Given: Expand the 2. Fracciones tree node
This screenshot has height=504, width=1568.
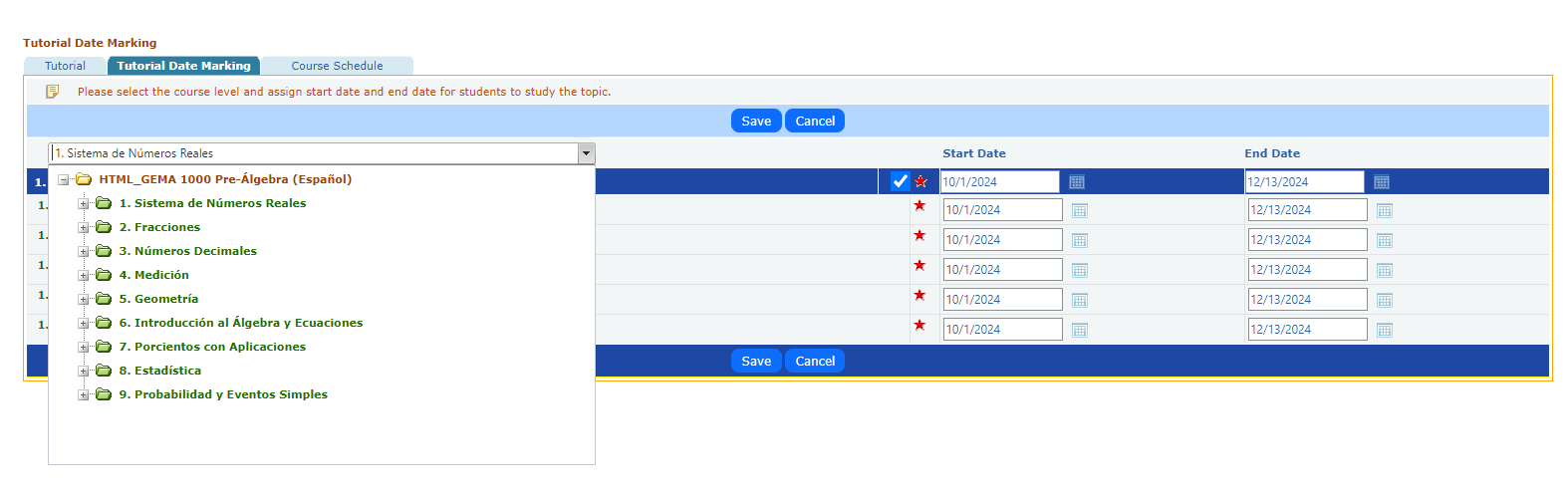Looking at the screenshot, I should point(84,228).
